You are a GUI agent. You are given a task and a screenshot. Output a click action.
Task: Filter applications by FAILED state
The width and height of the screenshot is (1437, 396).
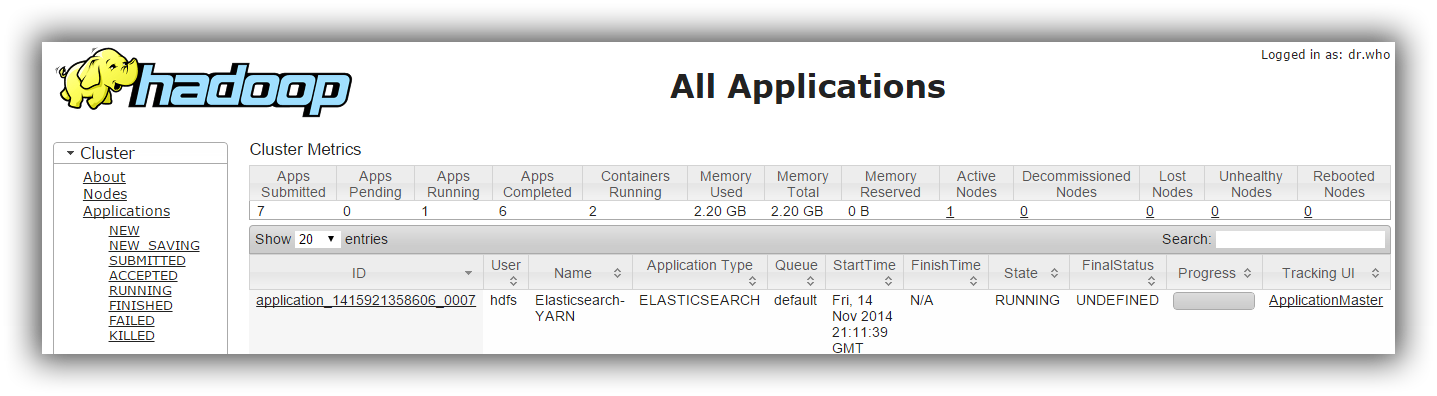coord(132,321)
